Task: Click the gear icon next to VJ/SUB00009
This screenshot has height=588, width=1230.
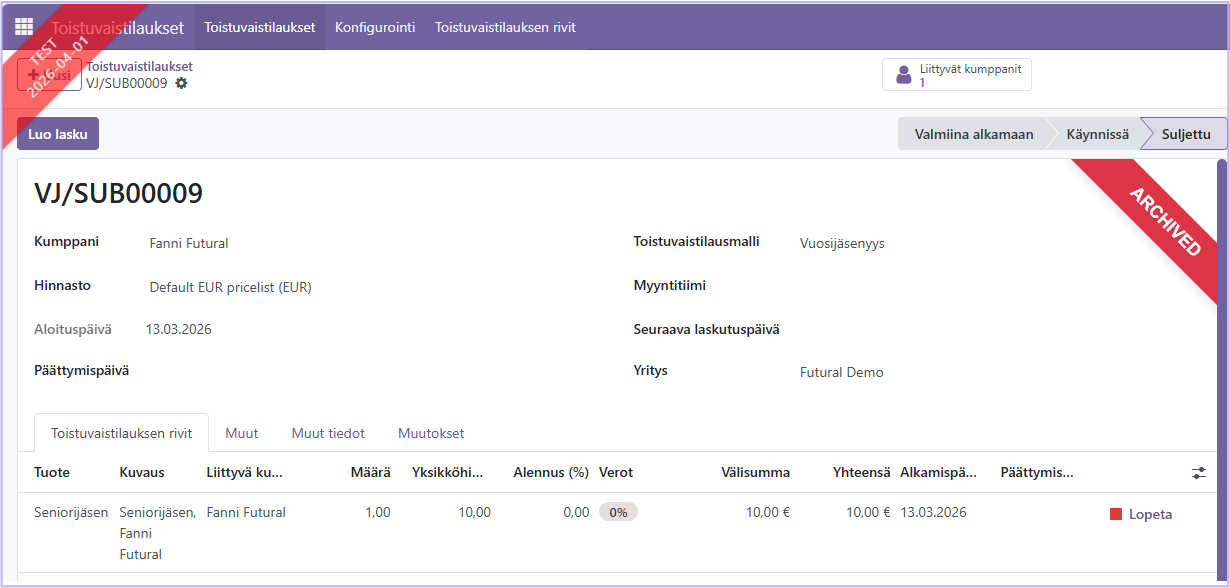Action: coord(181,83)
